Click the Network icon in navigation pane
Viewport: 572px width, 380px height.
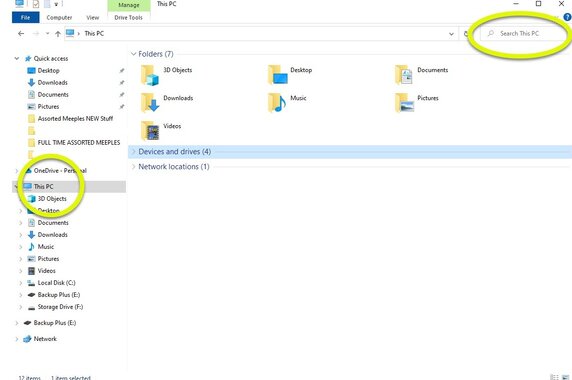click(27, 339)
